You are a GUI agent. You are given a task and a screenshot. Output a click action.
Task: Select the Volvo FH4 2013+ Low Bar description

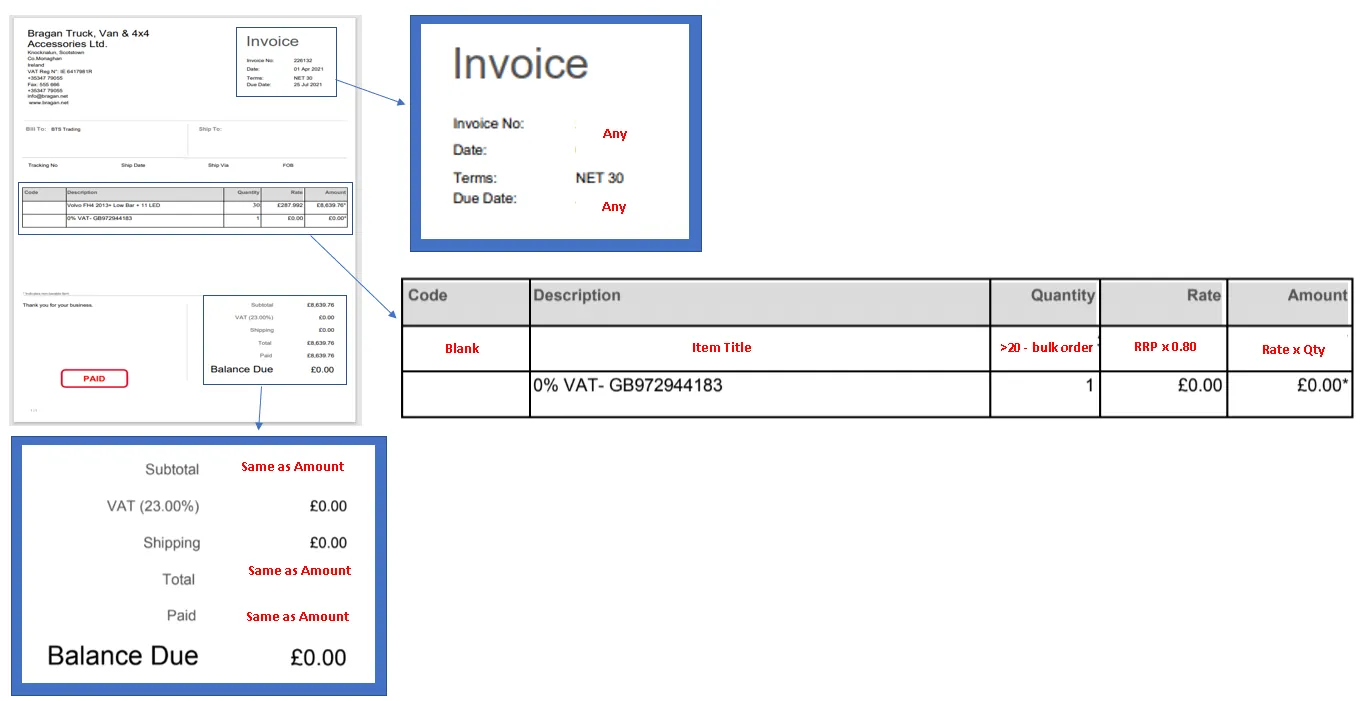pos(113,205)
